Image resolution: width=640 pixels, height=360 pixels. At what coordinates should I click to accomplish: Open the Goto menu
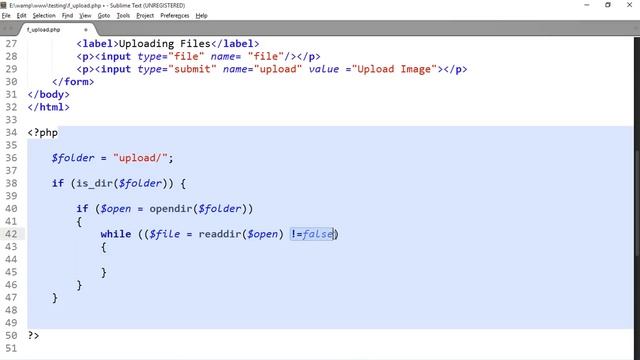(x=104, y=16)
